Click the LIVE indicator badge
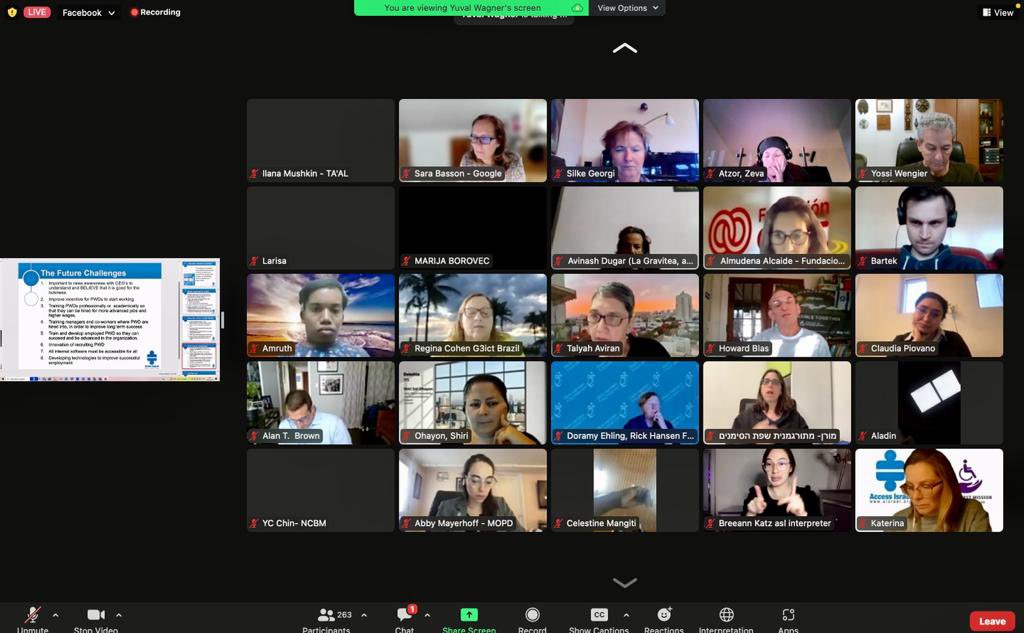Image resolution: width=1024 pixels, height=633 pixels. (x=37, y=12)
